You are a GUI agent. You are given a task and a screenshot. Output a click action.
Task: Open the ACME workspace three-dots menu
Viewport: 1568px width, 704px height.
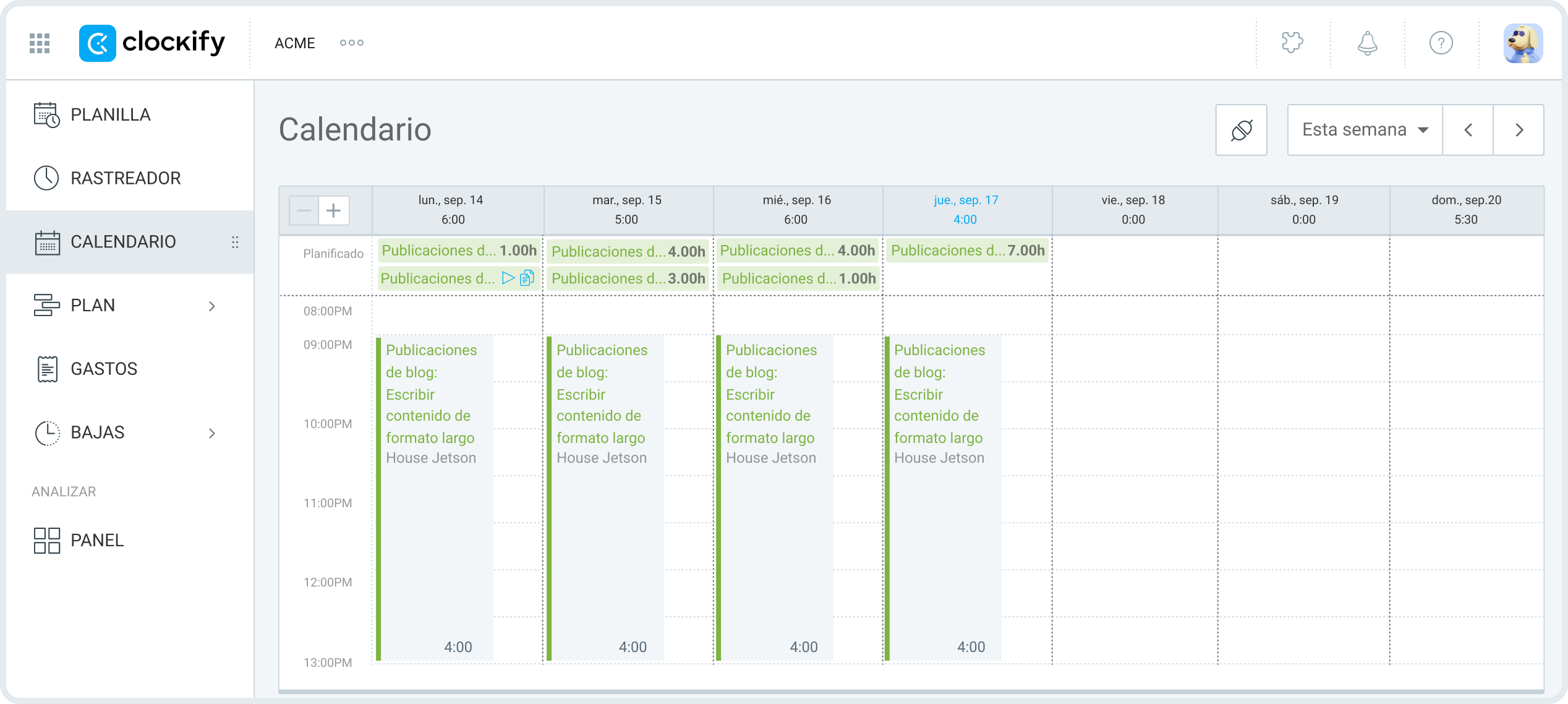pyautogui.click(x=351, y=43)
